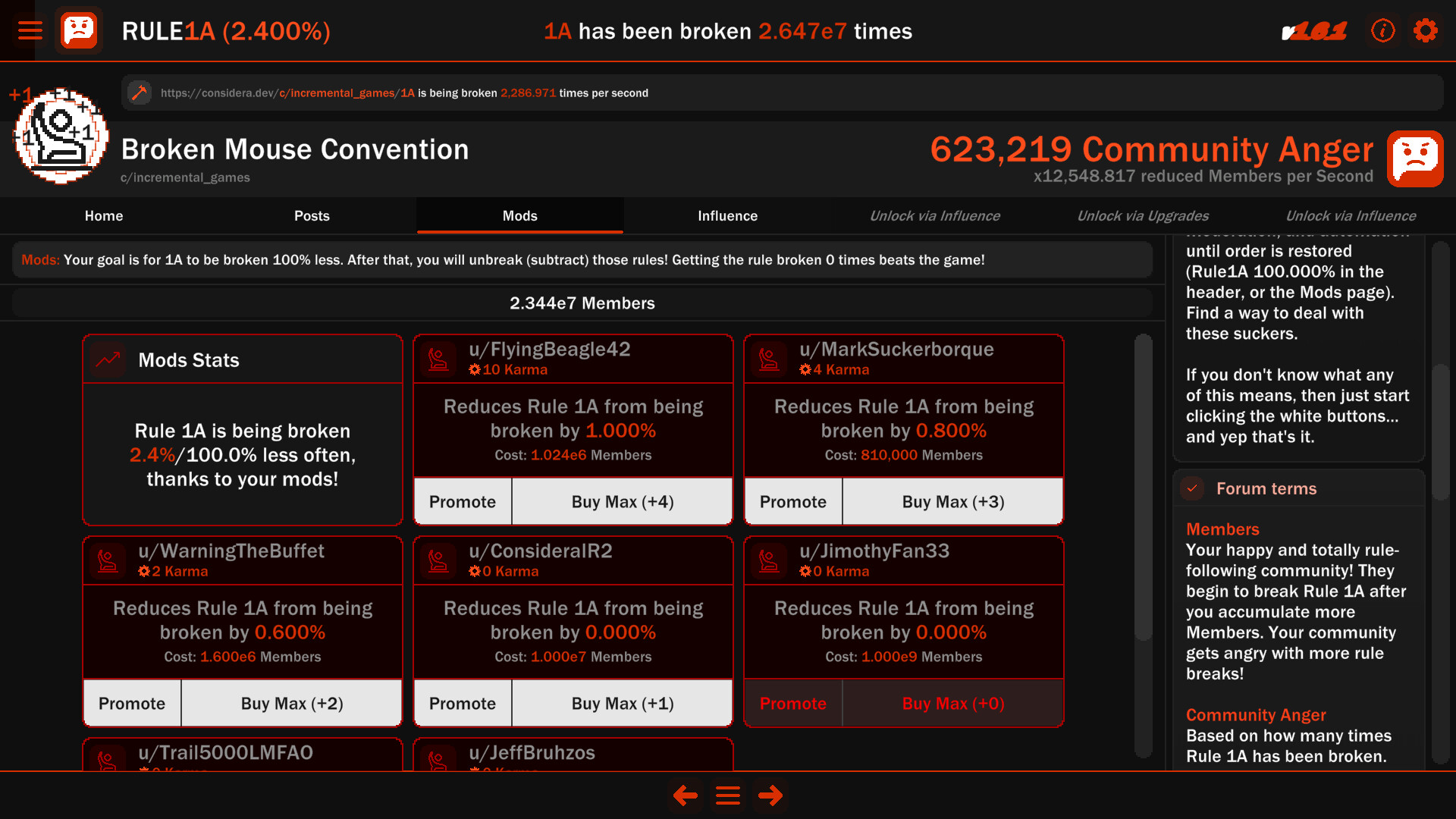The width and height of the screenshot is (1456, 819).
Task: Promote u/FlyingBeagle42 mod
Action: (x=463, y=501)
